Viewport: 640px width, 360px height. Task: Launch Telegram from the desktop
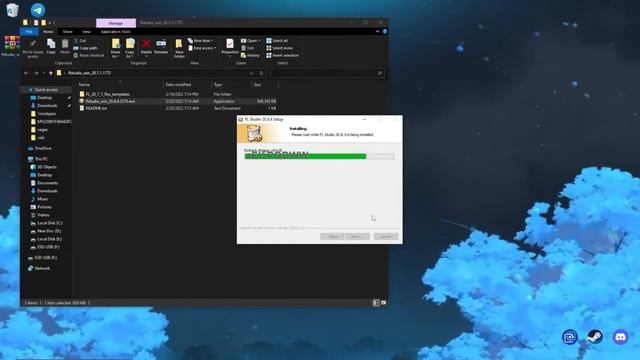38,10
